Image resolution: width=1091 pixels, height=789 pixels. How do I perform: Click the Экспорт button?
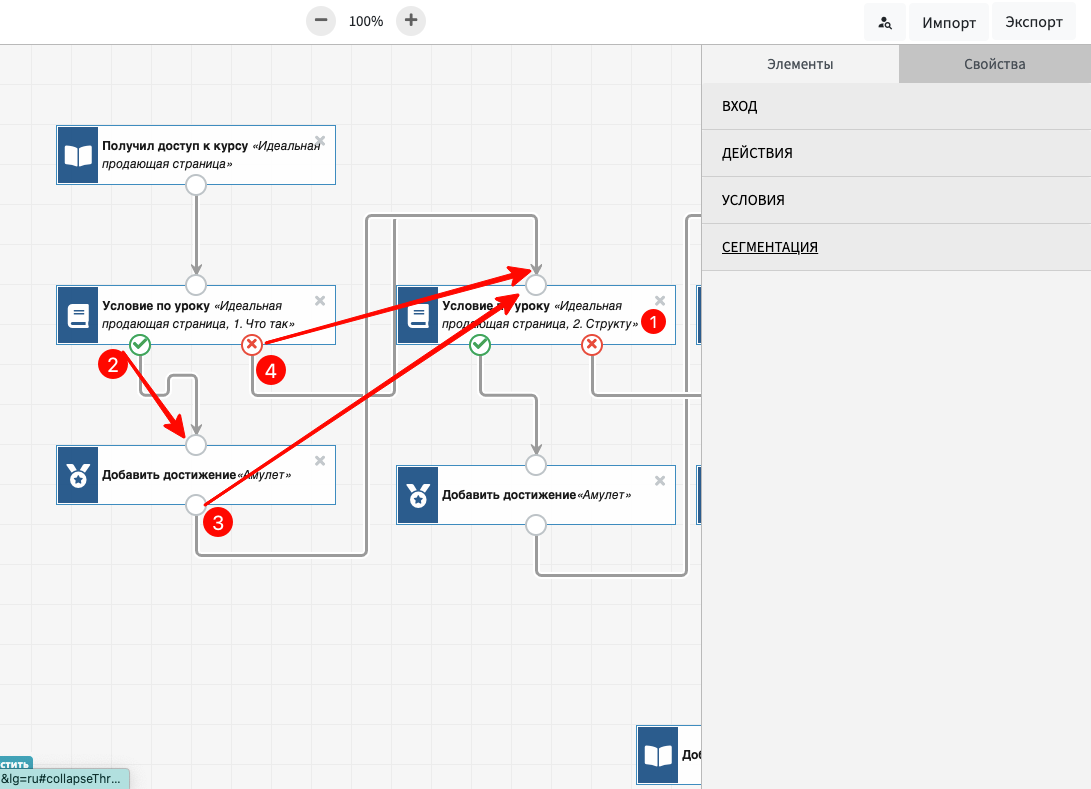tap(1033, 22)
